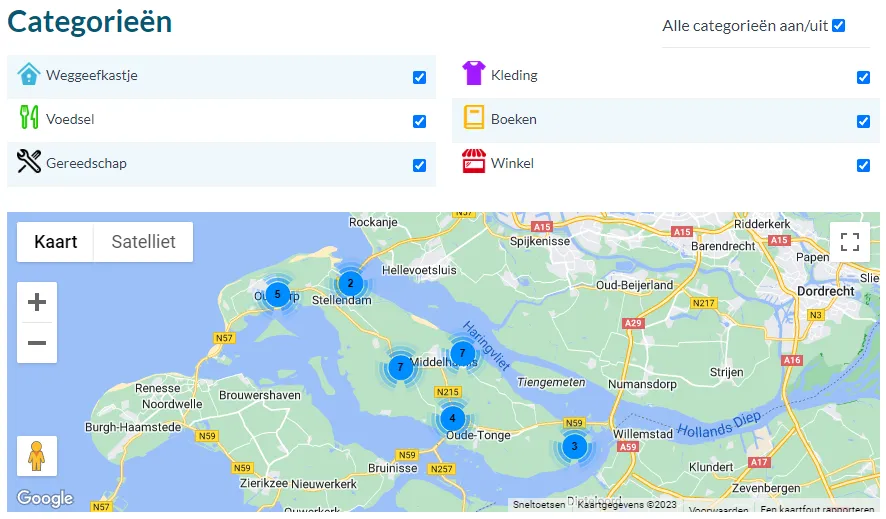
Task: Uncheck the Weggeefkastje category checkbox
Action: 420,78
